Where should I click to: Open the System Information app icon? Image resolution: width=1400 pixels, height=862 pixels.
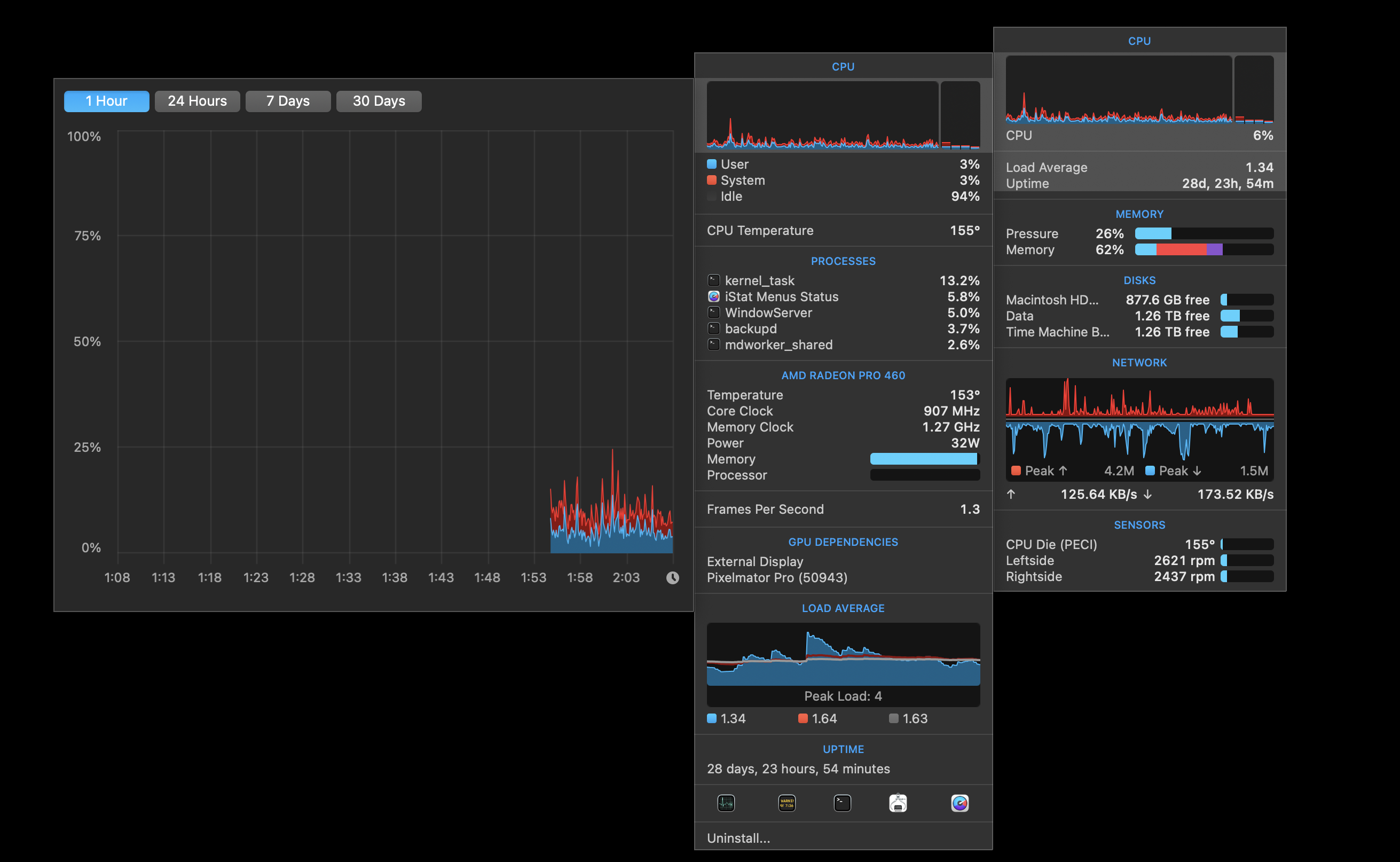pos(898,803)
